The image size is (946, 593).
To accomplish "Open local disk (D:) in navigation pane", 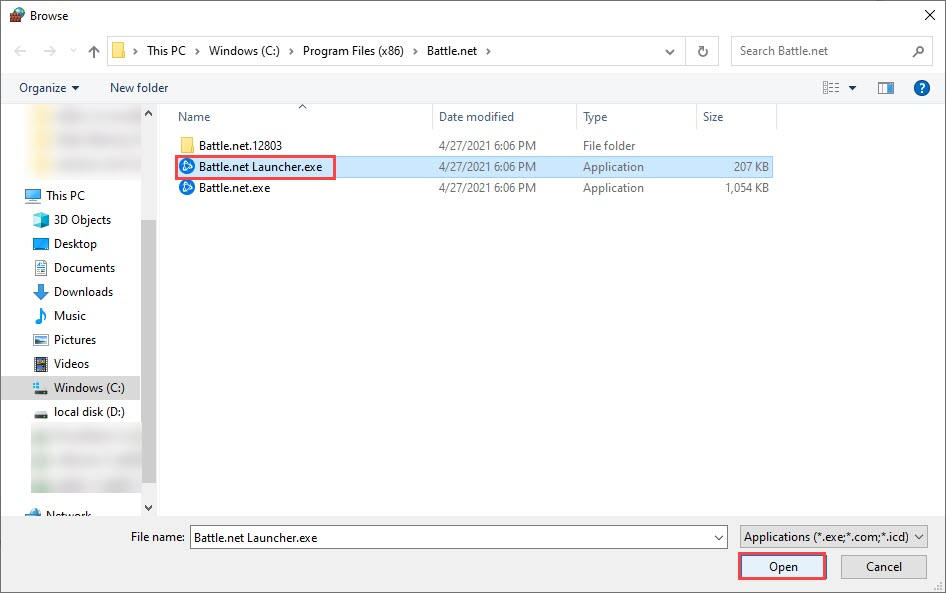I will 89,412.
